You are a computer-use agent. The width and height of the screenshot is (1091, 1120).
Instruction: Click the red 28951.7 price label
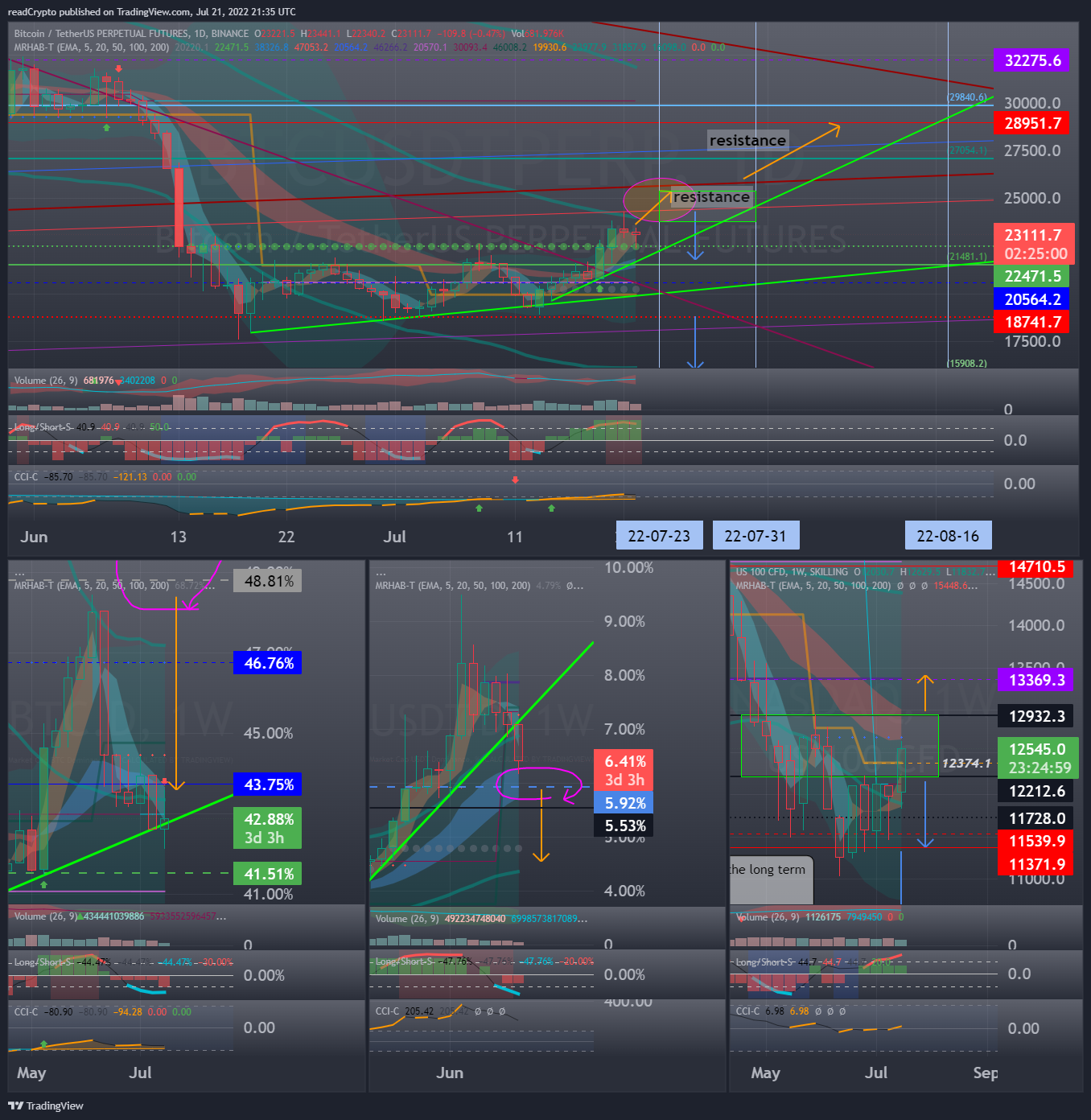pyautogui.click(x=1032, y=123)
